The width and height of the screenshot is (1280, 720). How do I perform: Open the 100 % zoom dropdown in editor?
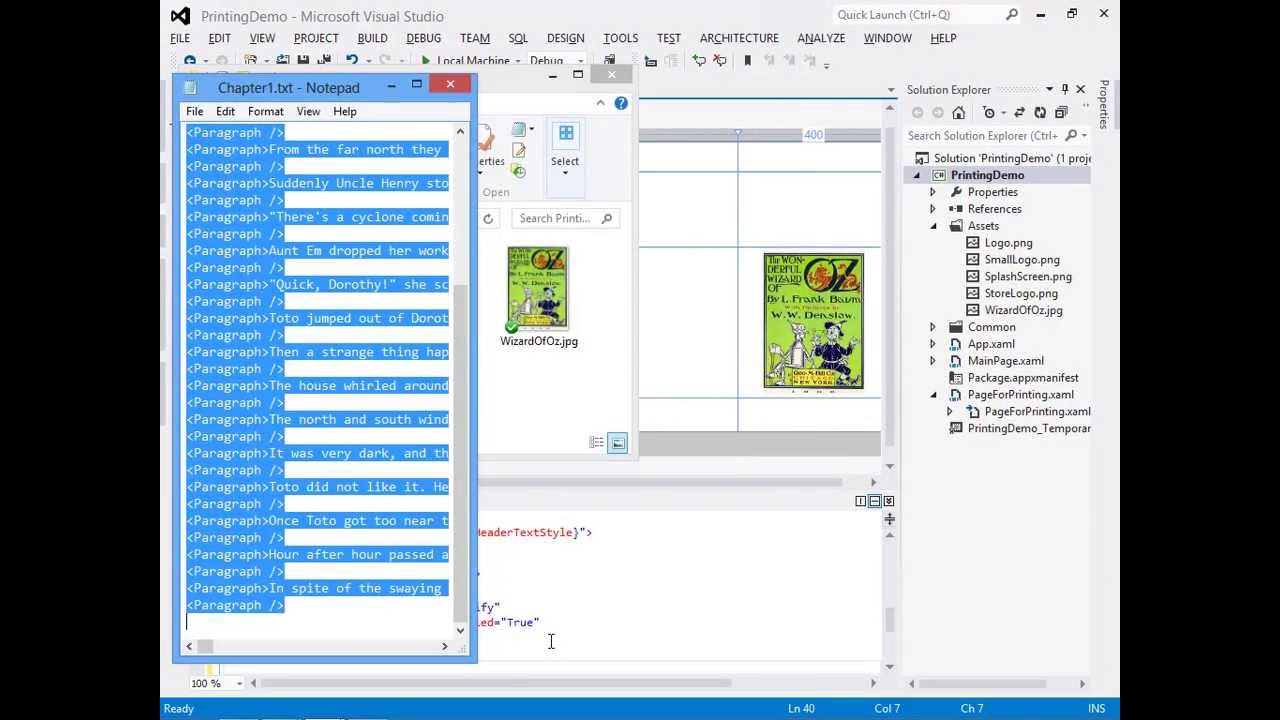pyautogui.click(x=239, y=683)
